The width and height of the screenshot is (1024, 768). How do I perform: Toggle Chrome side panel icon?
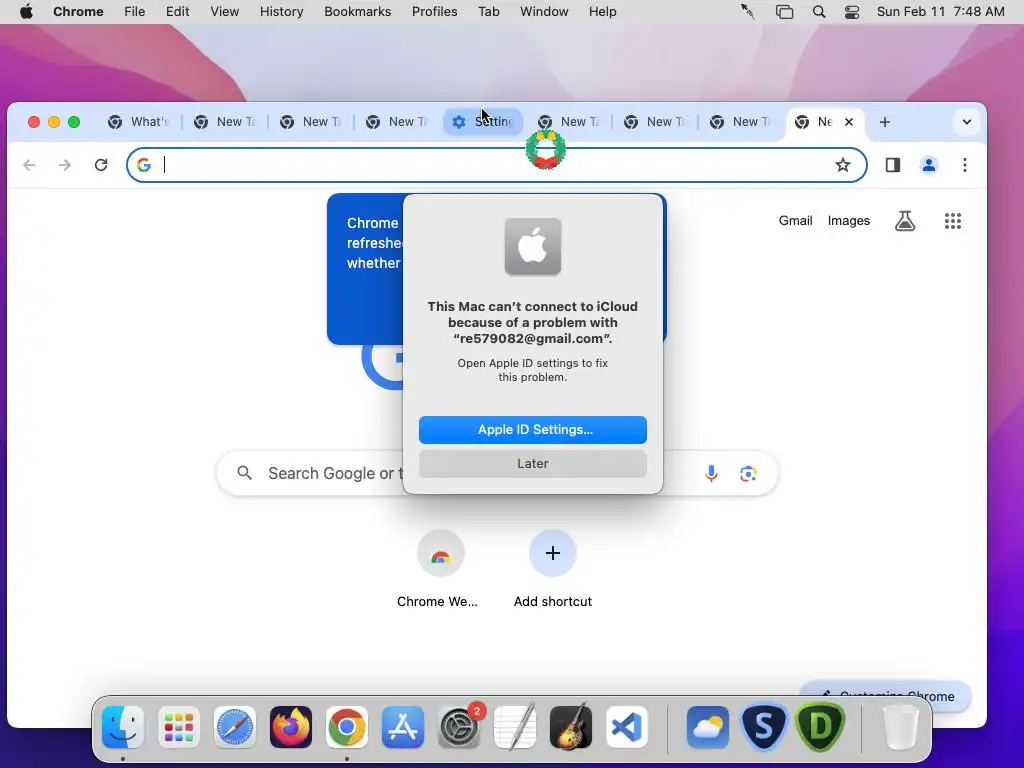click(893, 165)
